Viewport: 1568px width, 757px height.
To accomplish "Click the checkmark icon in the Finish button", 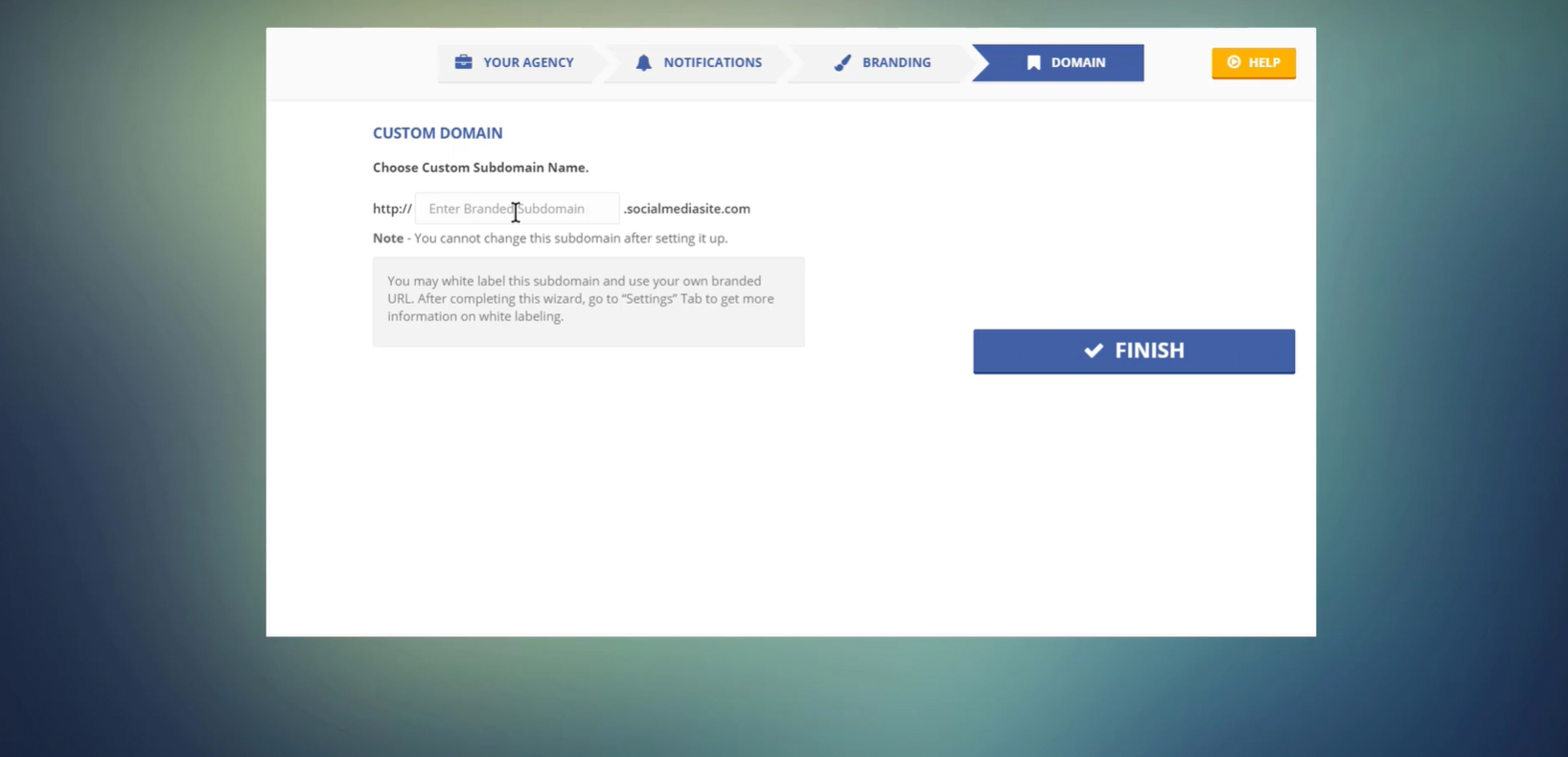I will (1094, 351).
